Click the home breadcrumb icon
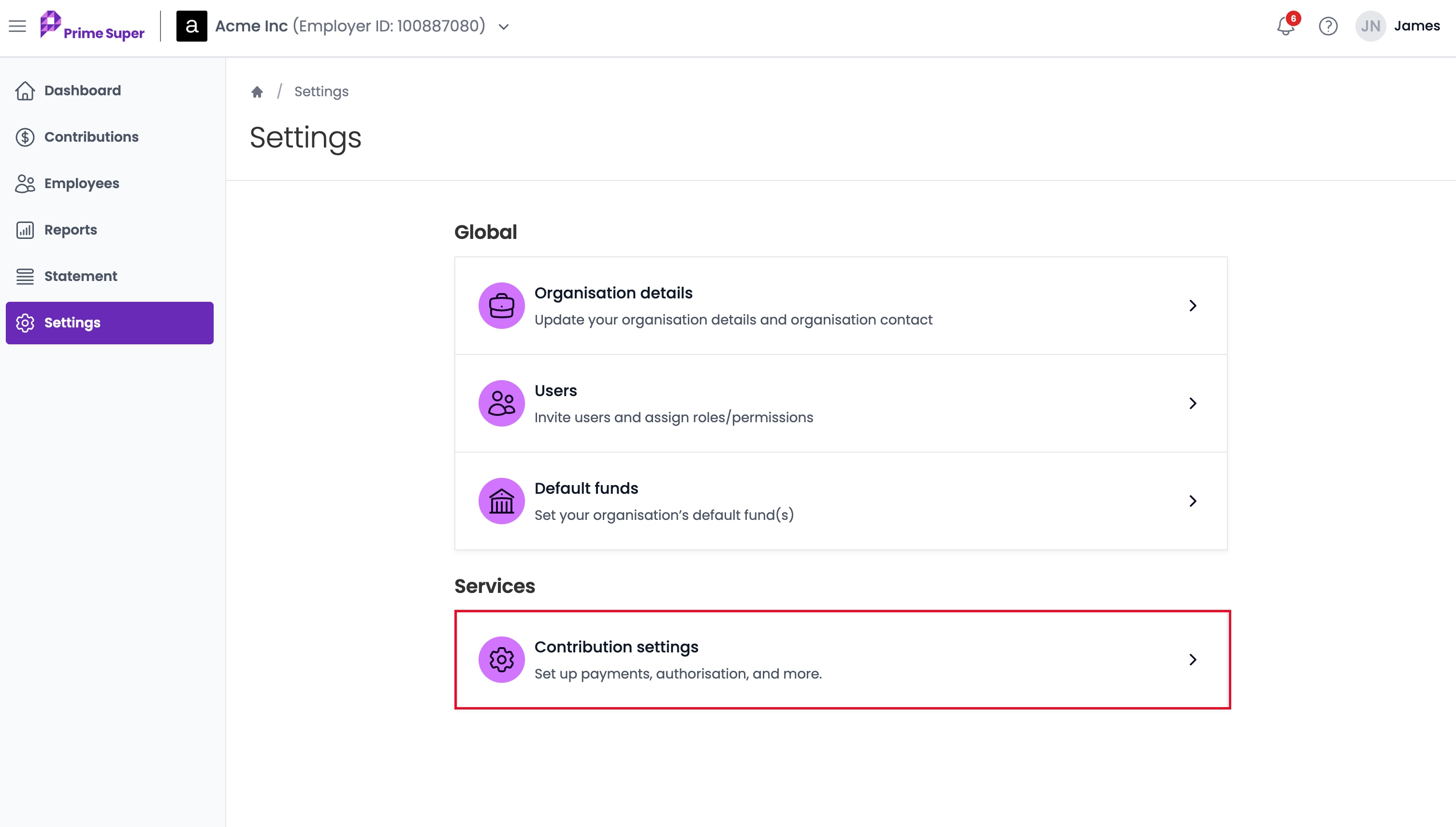1456x827 pixels. click(257, 91)
